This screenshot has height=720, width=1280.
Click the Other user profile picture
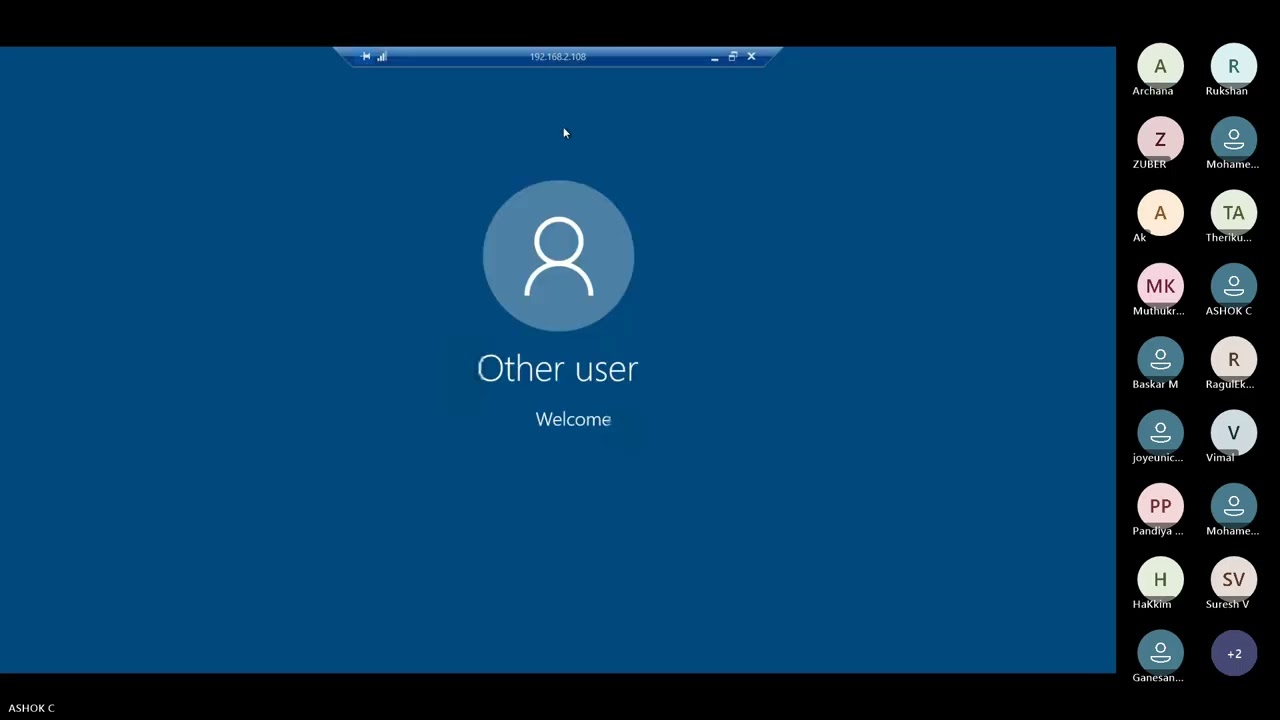pos(558,256)
